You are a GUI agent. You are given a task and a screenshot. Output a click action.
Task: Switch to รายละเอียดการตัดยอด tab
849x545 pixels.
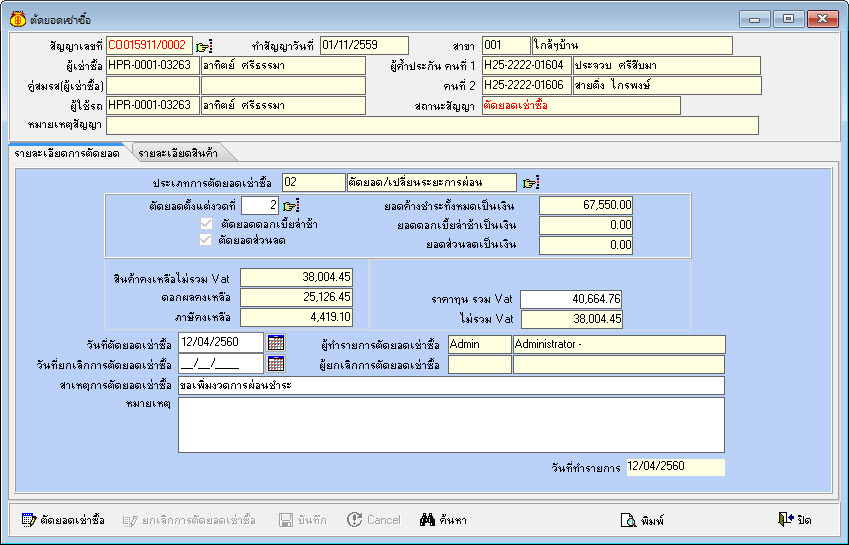click(x=67, y=153)
